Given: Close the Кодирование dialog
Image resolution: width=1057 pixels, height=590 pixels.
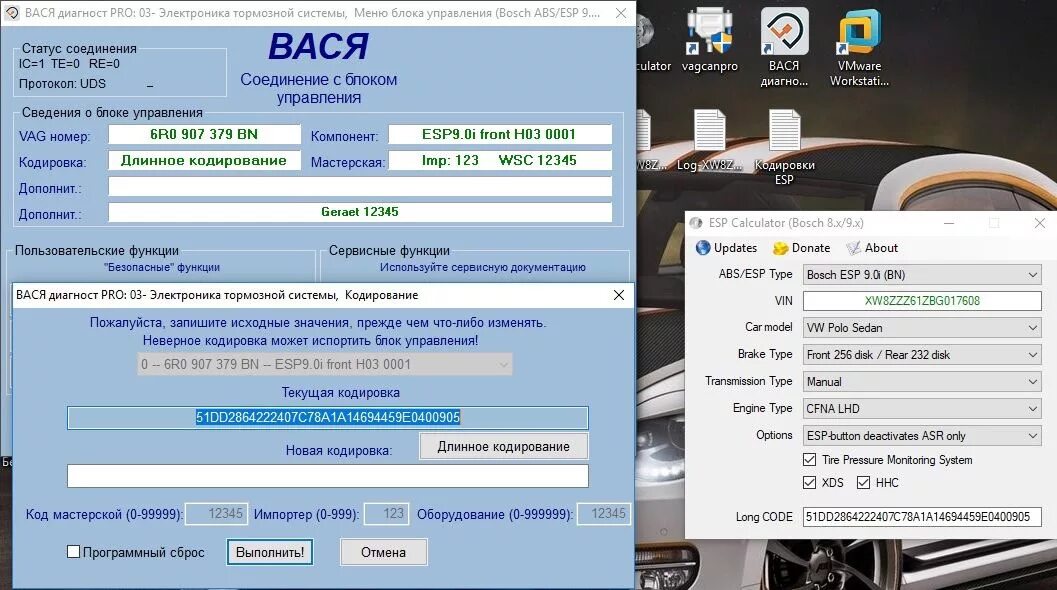Looking at the screenshot, I should point(619,295).
